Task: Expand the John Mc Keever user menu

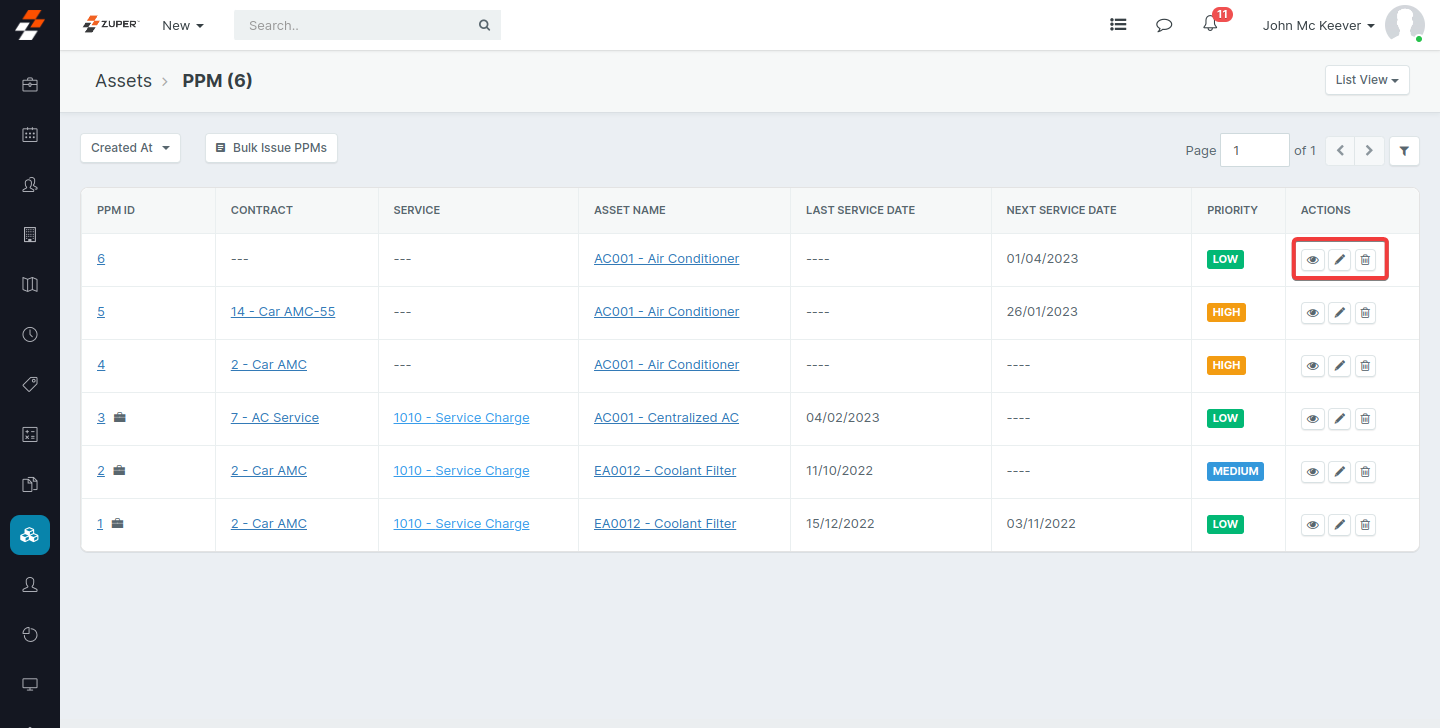Action: pos(1318,26)
